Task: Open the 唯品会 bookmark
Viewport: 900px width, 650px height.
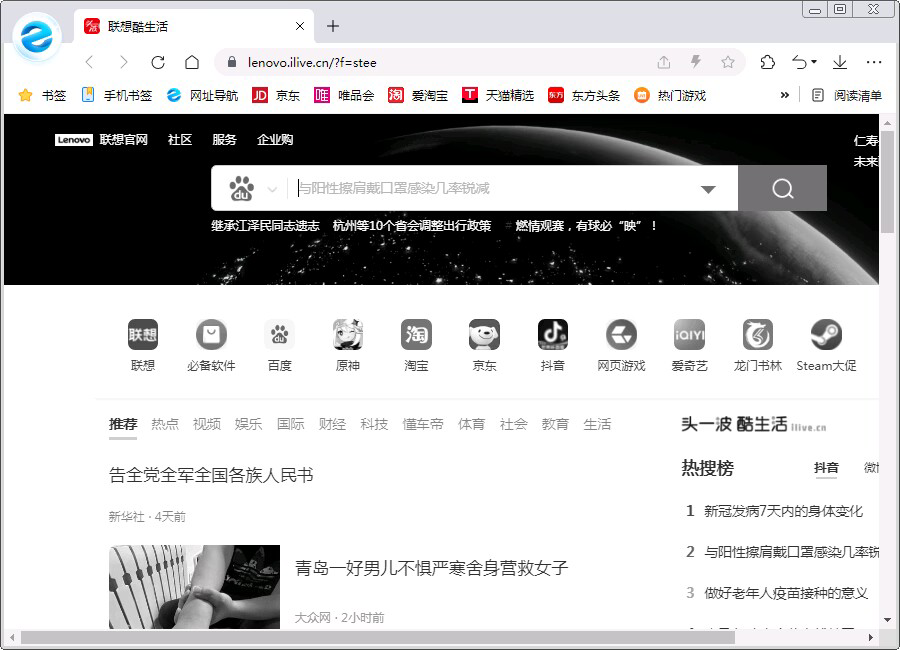Action: point(344,95)
